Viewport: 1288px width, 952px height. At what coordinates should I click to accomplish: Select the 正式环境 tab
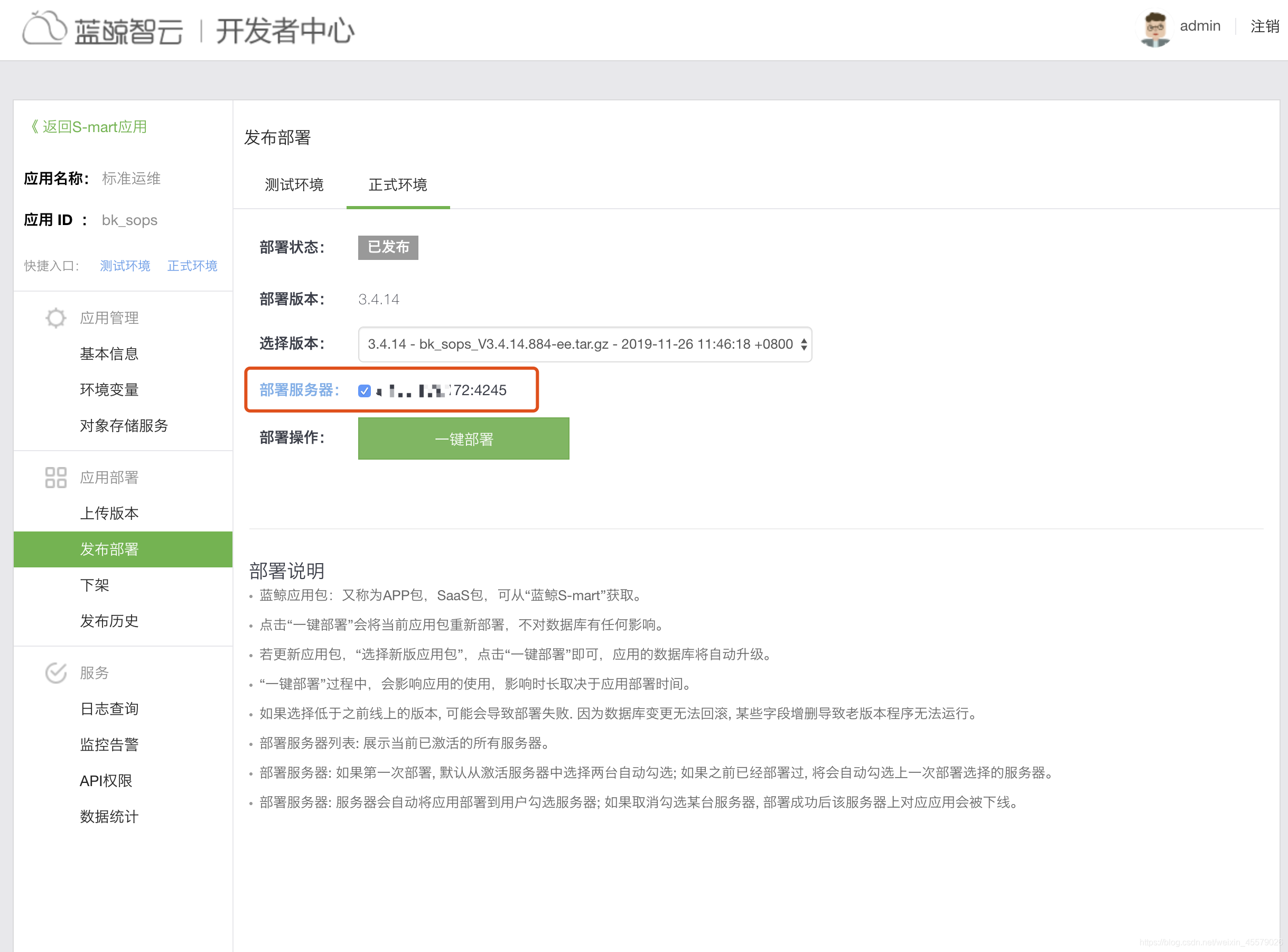(398, 185)
